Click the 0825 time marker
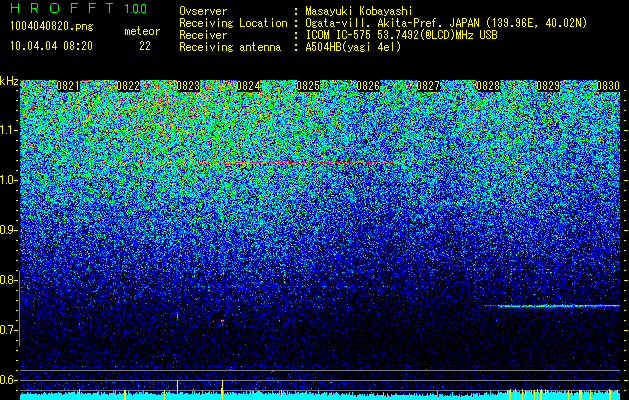The width and height of the screenshot is (629, 400). (308, 86)
